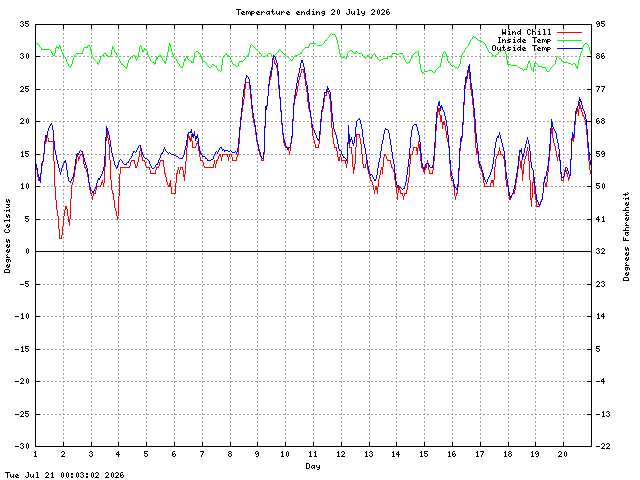This screenshot has height=480, width=640.
Task: Click the 25 tick on the Celsius axis
Action: click(24, 89)
